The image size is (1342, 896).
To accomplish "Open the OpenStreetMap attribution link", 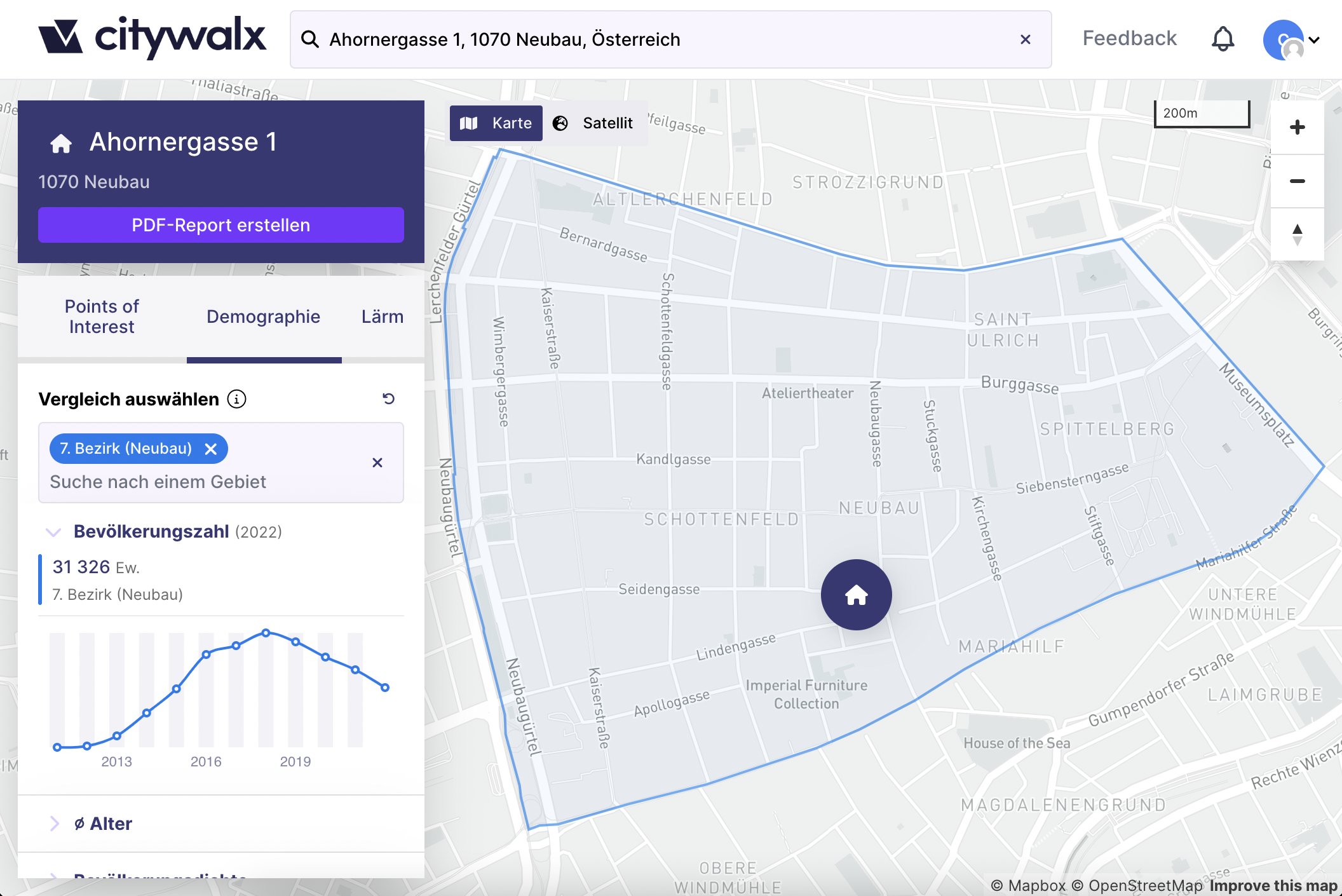I will coord(1137,886).
